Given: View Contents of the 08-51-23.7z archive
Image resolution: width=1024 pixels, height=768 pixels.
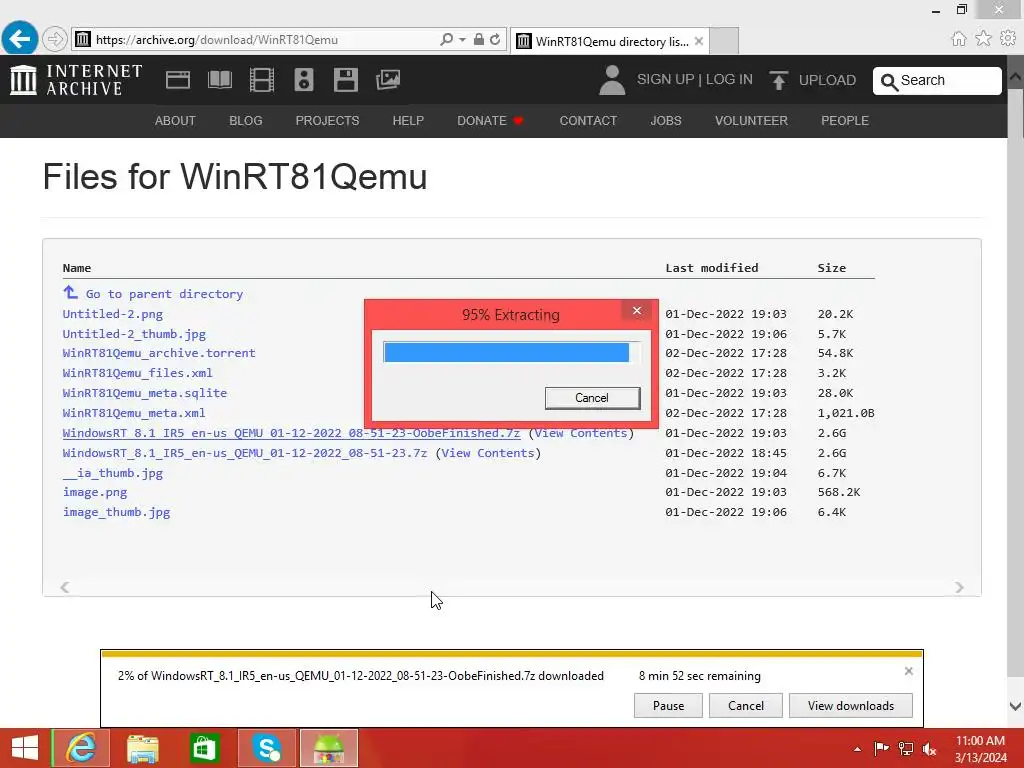Looking at the screenshot, I should tap(488, 453).
